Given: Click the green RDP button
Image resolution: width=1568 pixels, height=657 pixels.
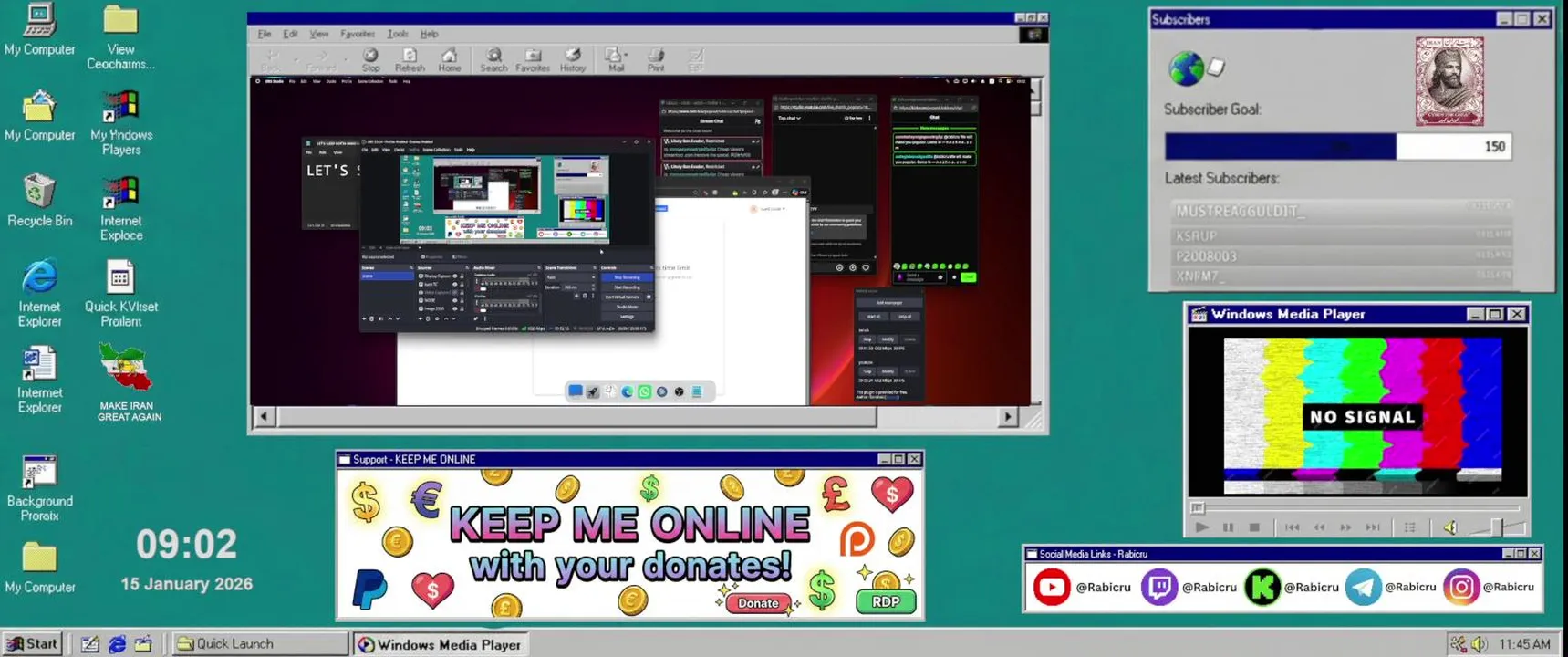Looking at the screenshot, I should pos(886,601).
